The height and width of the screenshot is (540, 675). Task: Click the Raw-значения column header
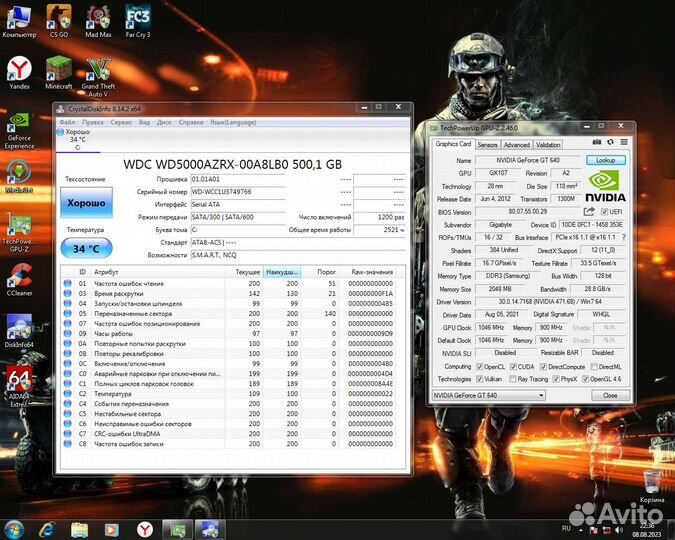click(x=372, y=272)
